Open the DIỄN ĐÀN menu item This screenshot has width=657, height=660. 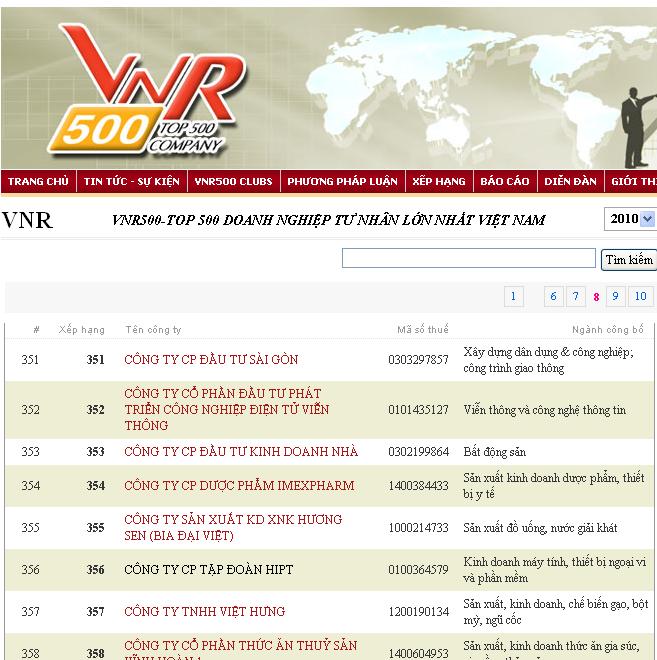tap(571, 181)
